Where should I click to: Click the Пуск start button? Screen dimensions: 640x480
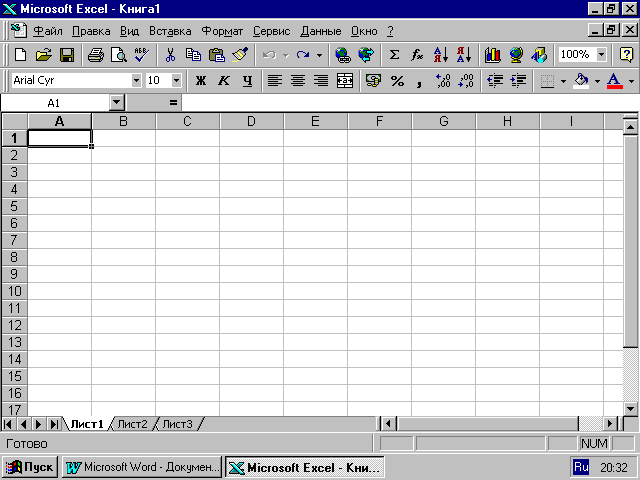pyautogui.click(x=30, y=467)
